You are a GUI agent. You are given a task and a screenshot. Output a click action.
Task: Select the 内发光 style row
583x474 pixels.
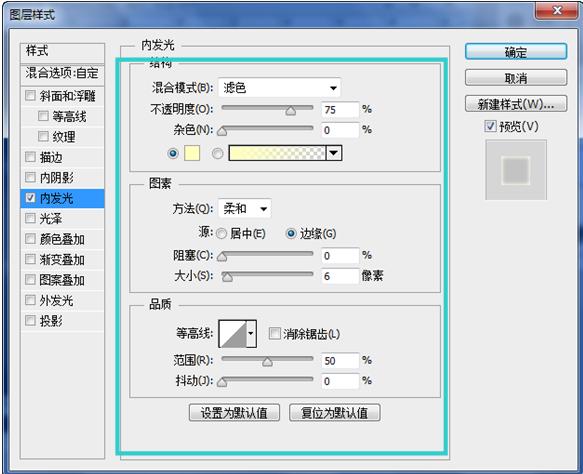[62, 198]
